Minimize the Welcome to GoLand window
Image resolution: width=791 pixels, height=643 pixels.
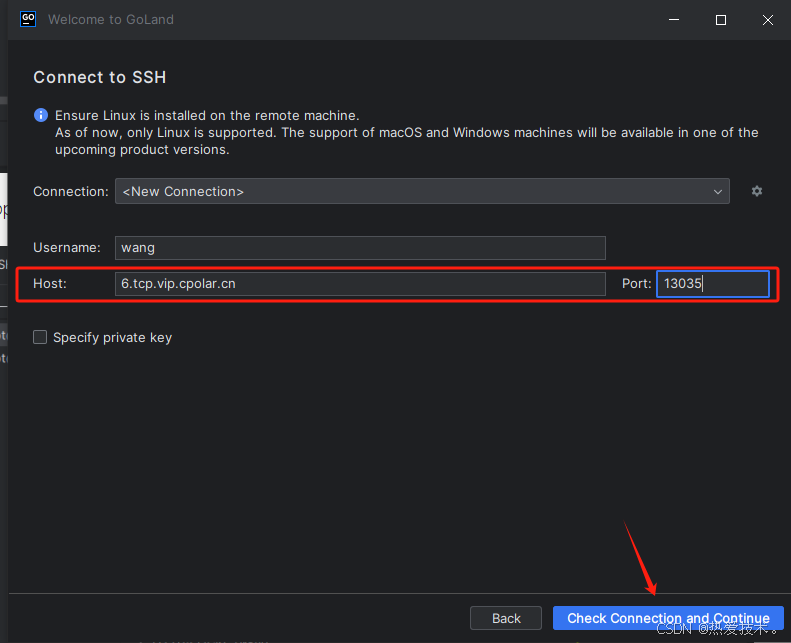[674, 20]
